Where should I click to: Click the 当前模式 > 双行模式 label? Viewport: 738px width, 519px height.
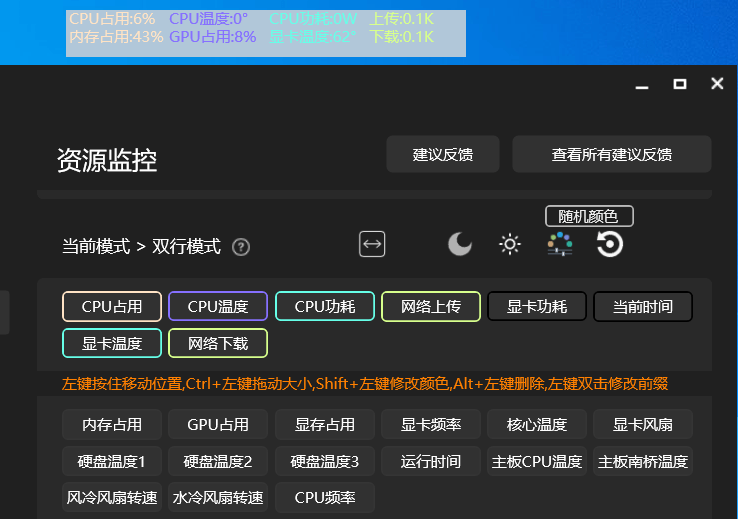tap(141, 246)
